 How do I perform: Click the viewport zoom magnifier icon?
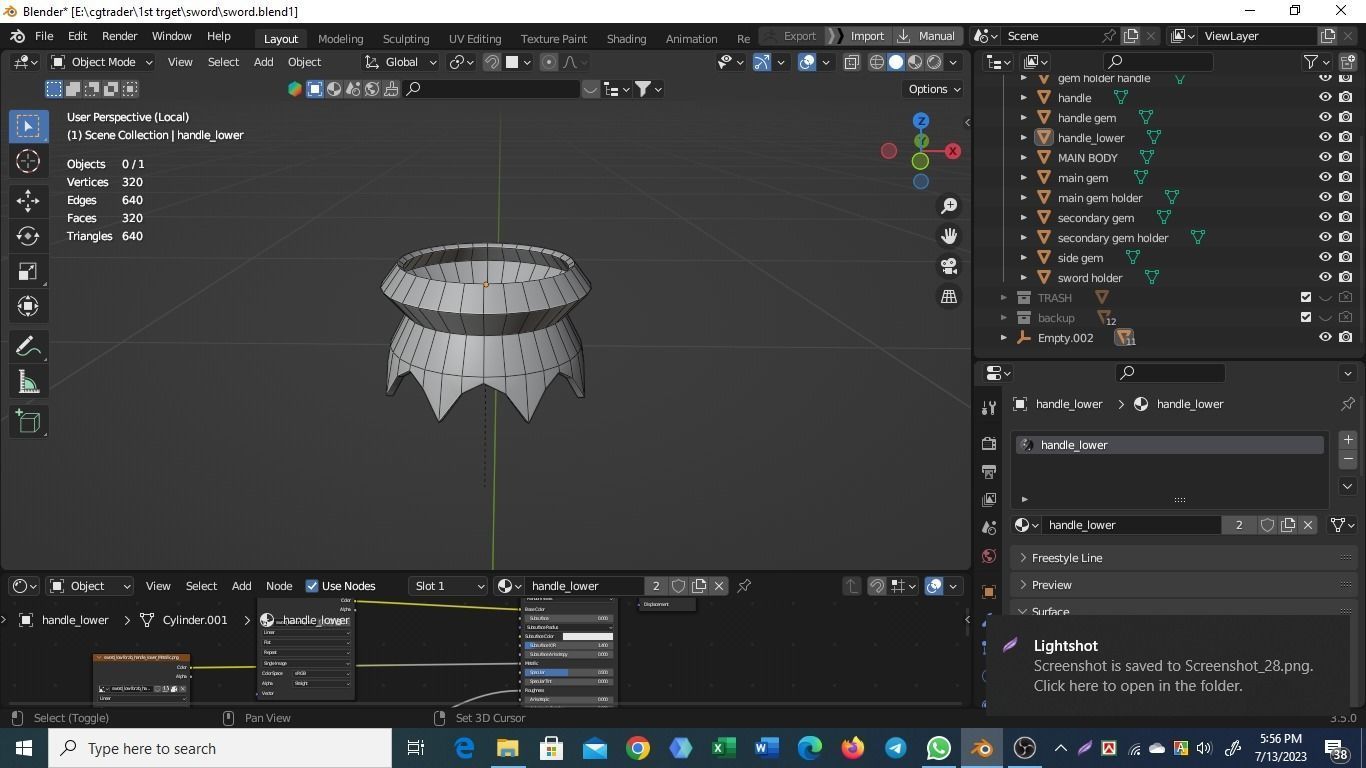pyautogui.click(x=948, y=206)
